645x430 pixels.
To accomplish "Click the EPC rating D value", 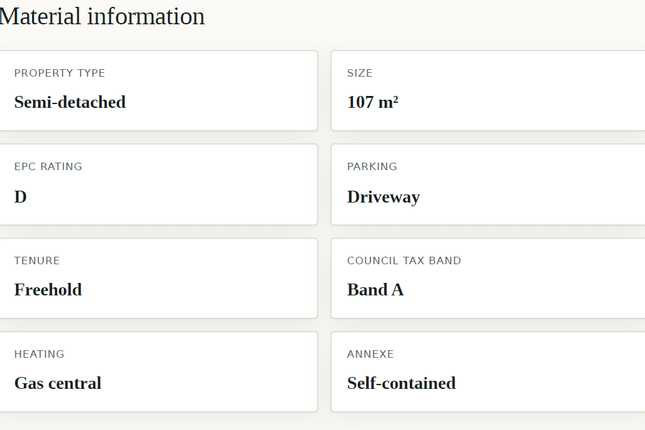I will (21, 197).
